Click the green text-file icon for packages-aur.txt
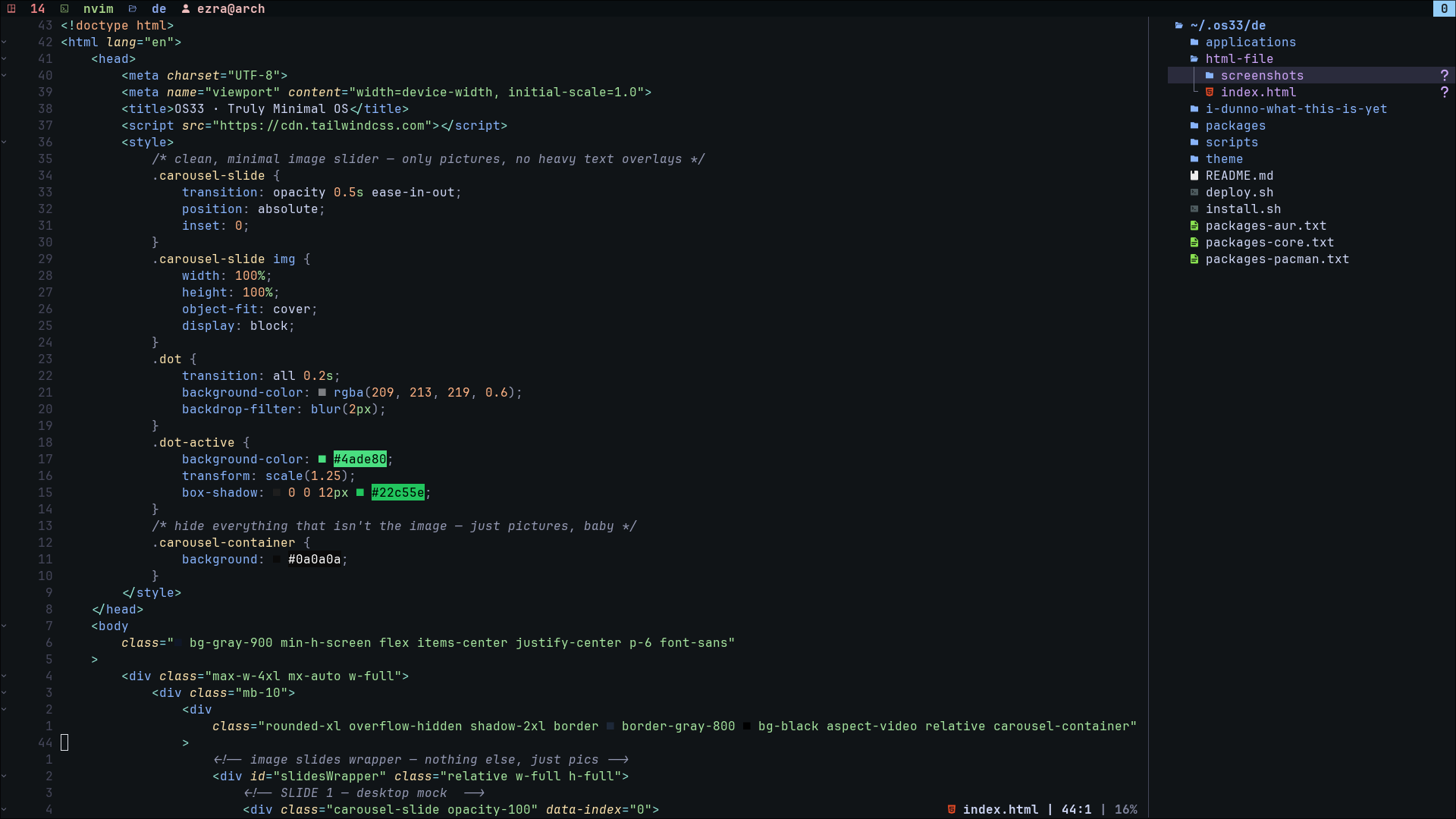The height and width of the screenshot is (819, 1456). 1195,225
